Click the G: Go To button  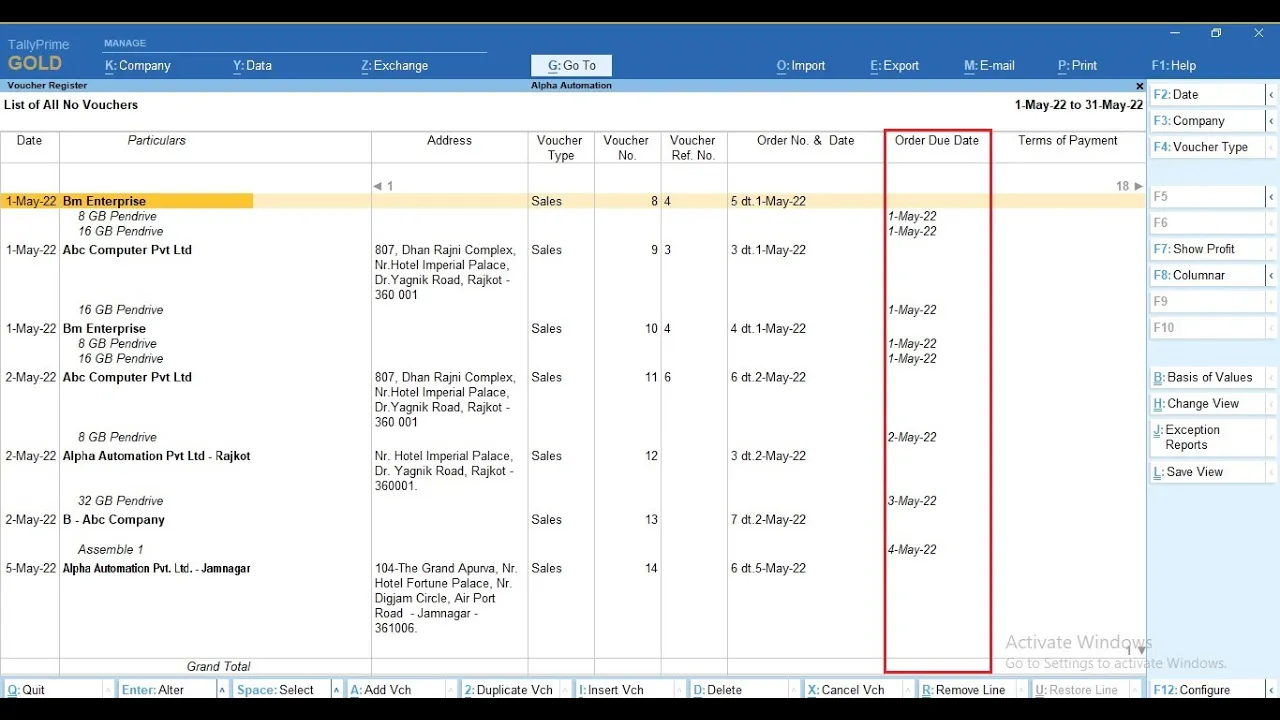pyautogui.click(x=571, y=66)
